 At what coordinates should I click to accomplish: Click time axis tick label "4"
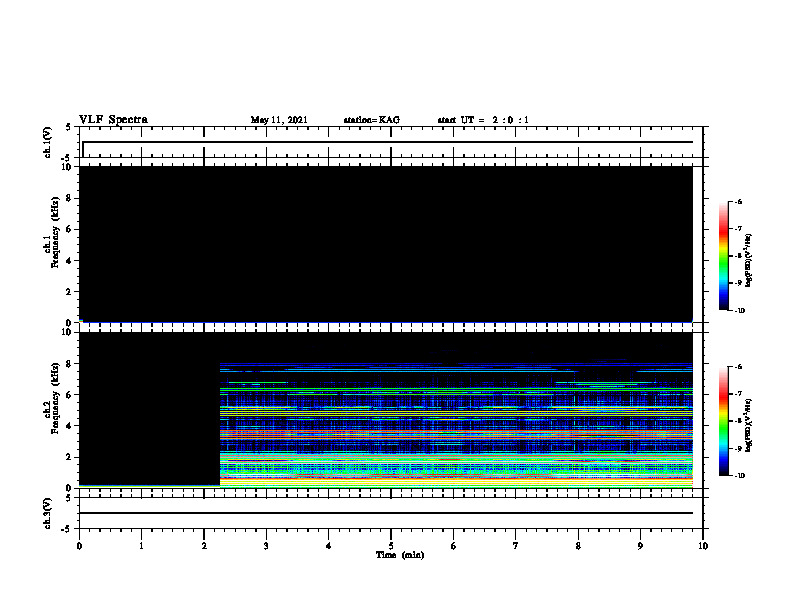(x=329, y=546)
